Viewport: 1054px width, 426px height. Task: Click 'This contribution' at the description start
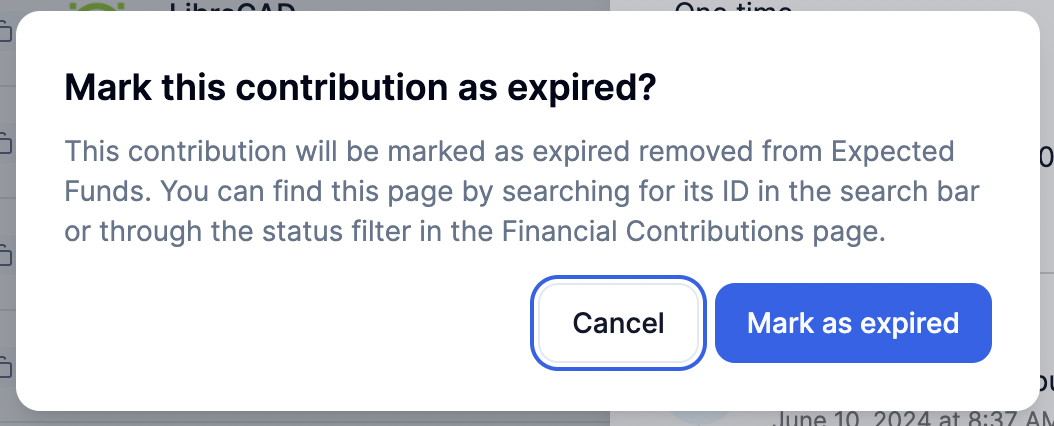click(x=174, y=153)
